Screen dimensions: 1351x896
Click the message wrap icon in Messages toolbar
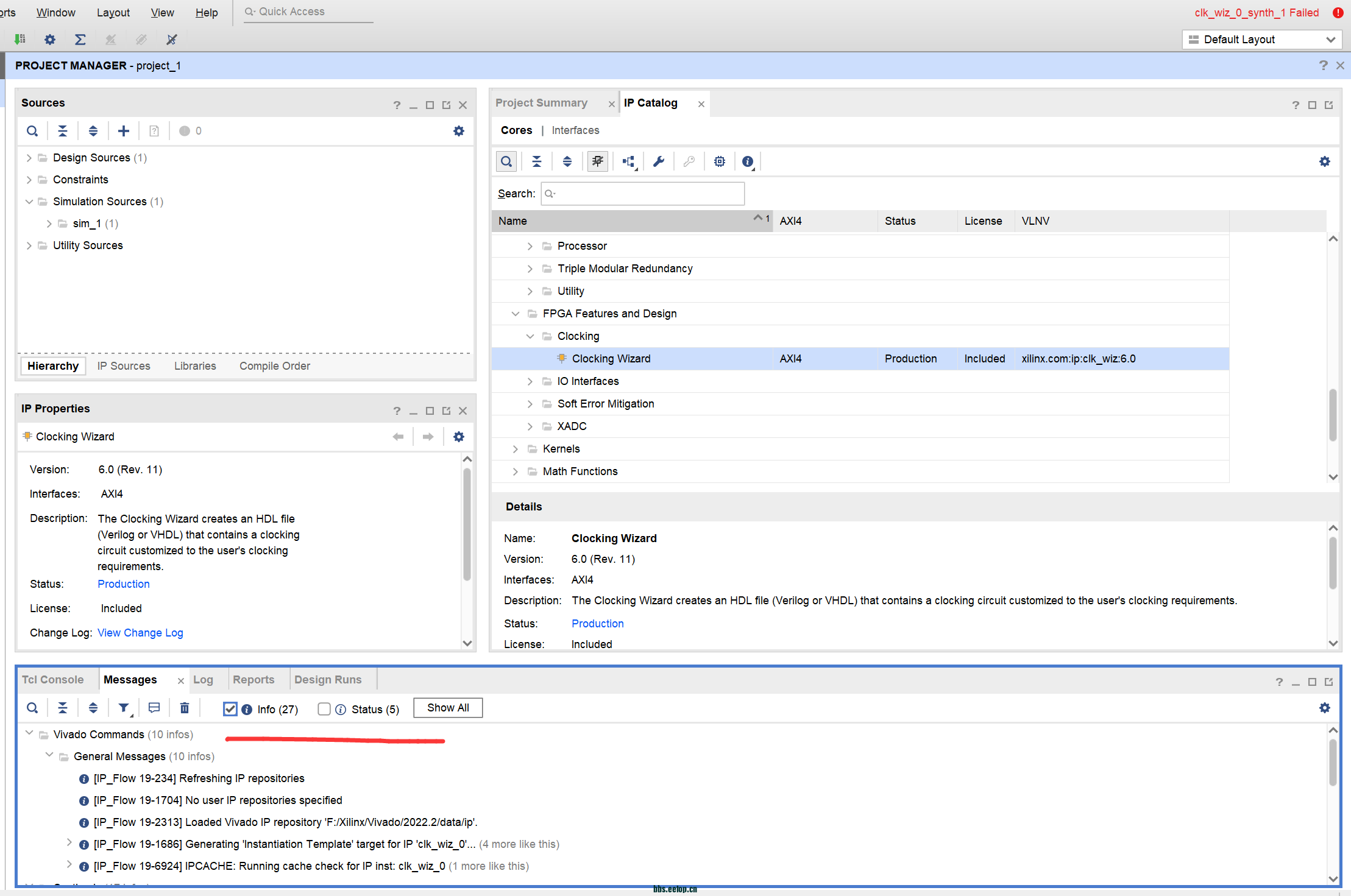pyautogui.click(x=154, y=708)
